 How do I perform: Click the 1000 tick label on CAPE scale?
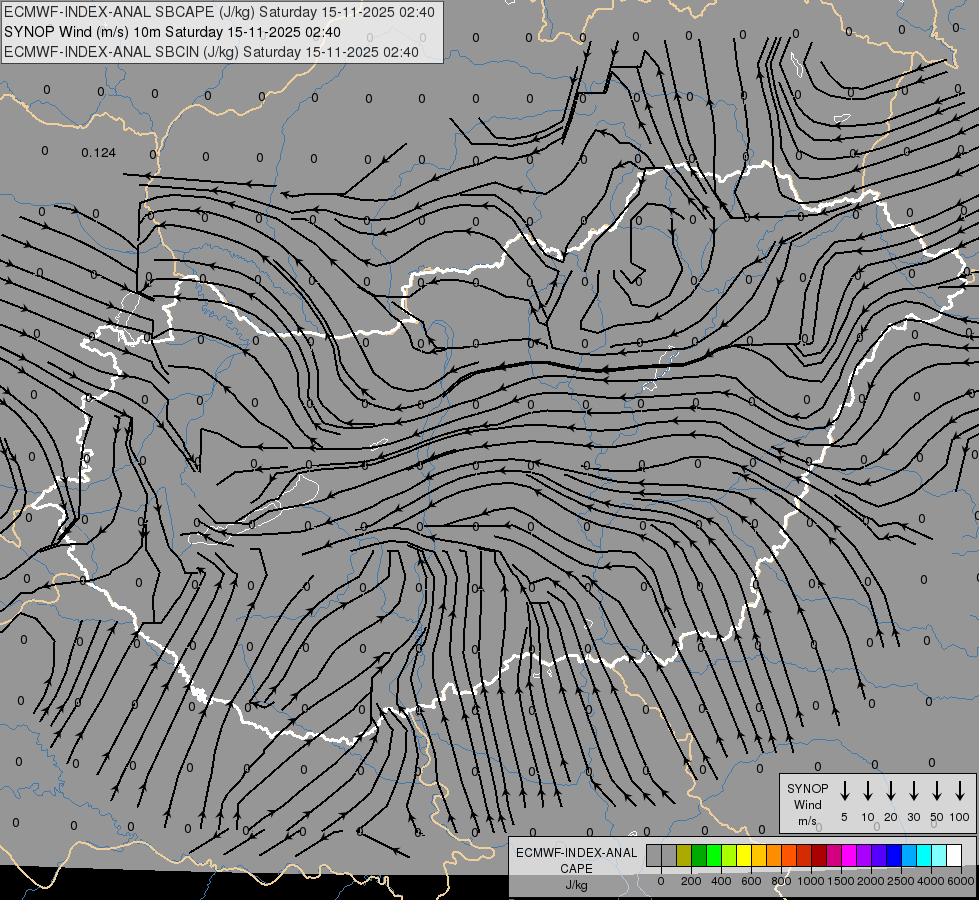[811, 881]
